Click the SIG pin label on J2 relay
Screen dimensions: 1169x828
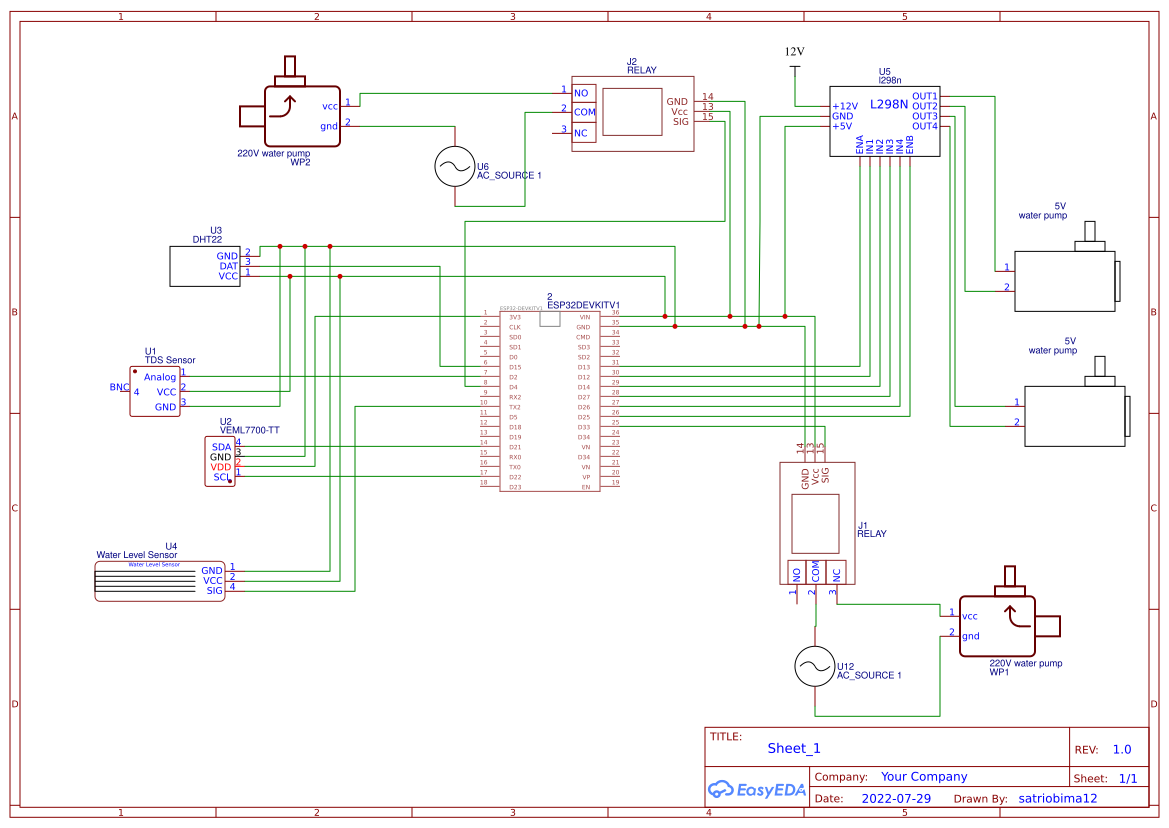coord(681,121)
